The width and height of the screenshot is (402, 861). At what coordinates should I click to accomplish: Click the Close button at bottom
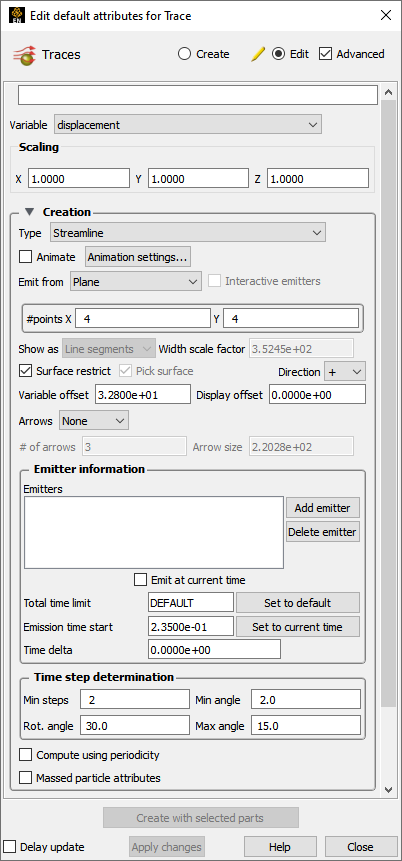click(x=361, y=847)
